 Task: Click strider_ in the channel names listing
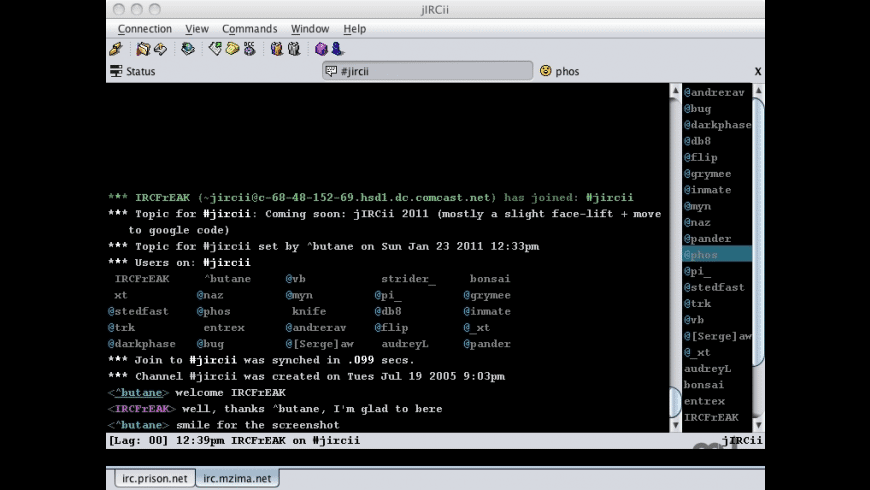point(408,279)
